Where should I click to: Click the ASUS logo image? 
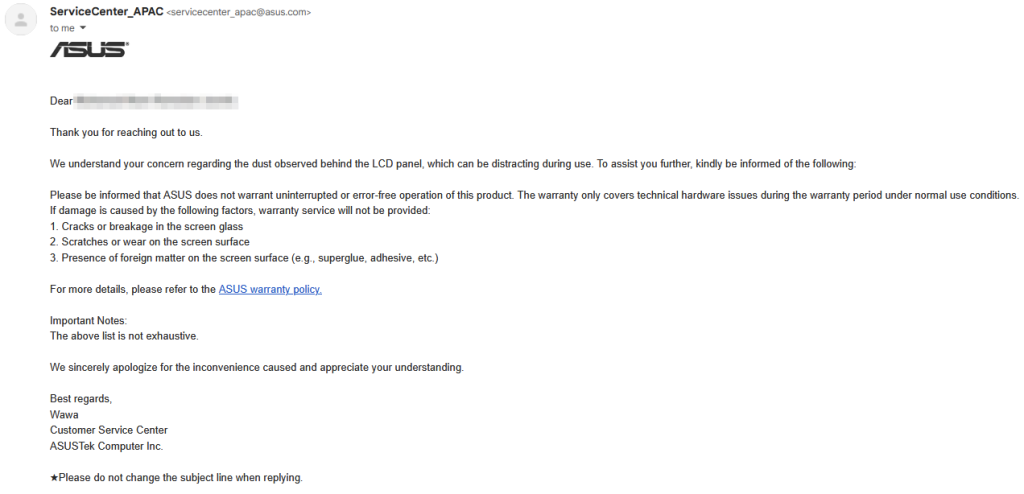[x=89, y=49]
